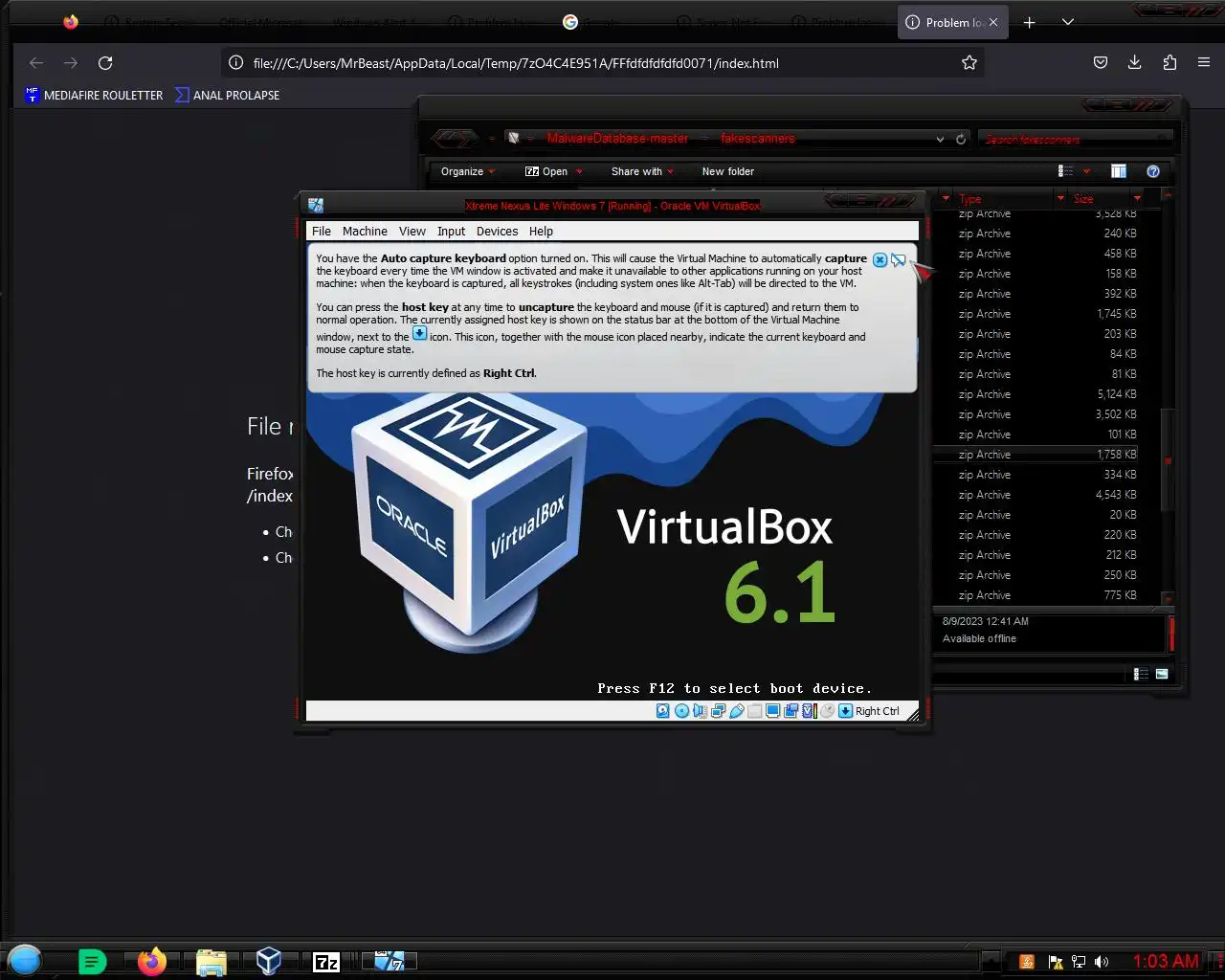
Task: Open the Organize dropdown in Explorer window
Action: click(467, 171)
